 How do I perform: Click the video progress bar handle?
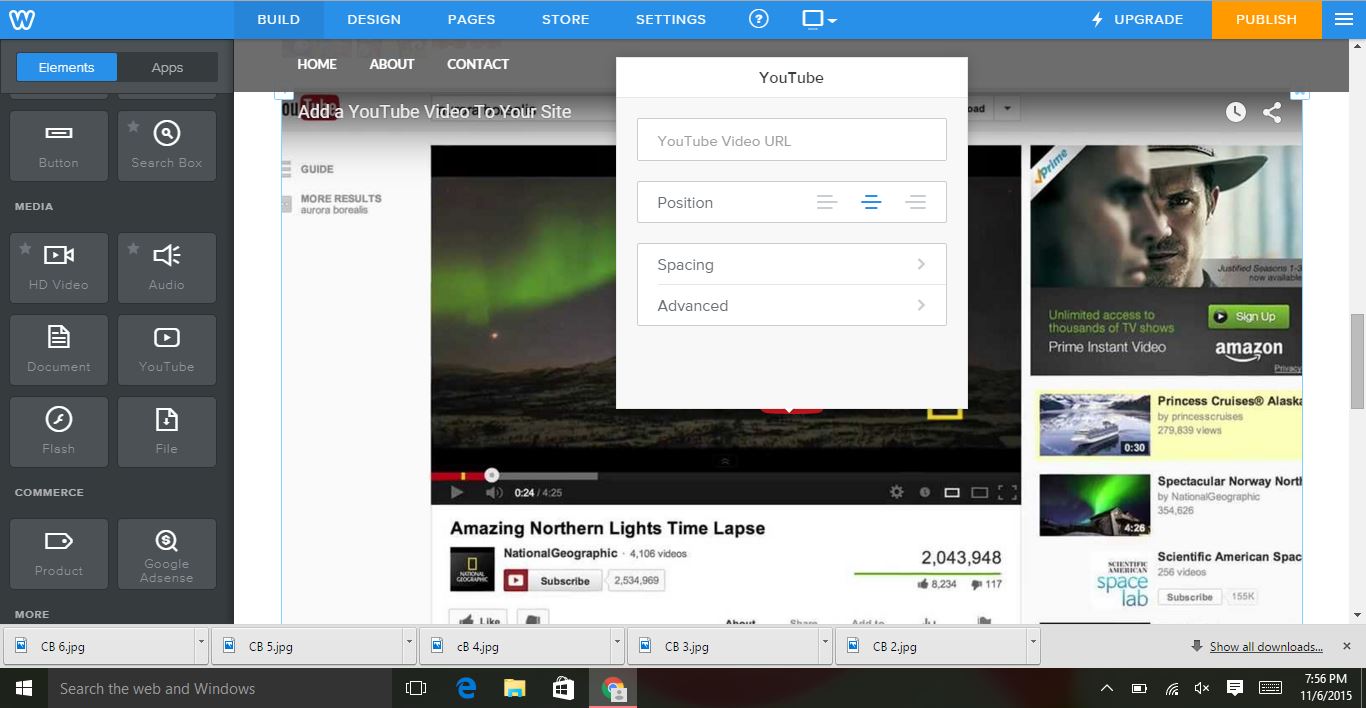(x=491, y=476)
